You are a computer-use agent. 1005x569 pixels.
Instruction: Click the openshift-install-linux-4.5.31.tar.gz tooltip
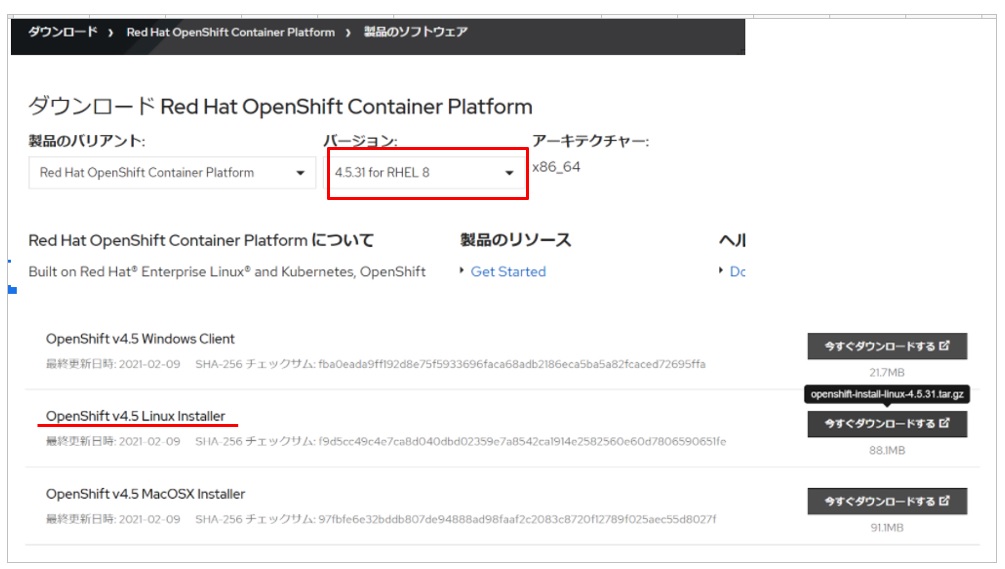[886, 395]
